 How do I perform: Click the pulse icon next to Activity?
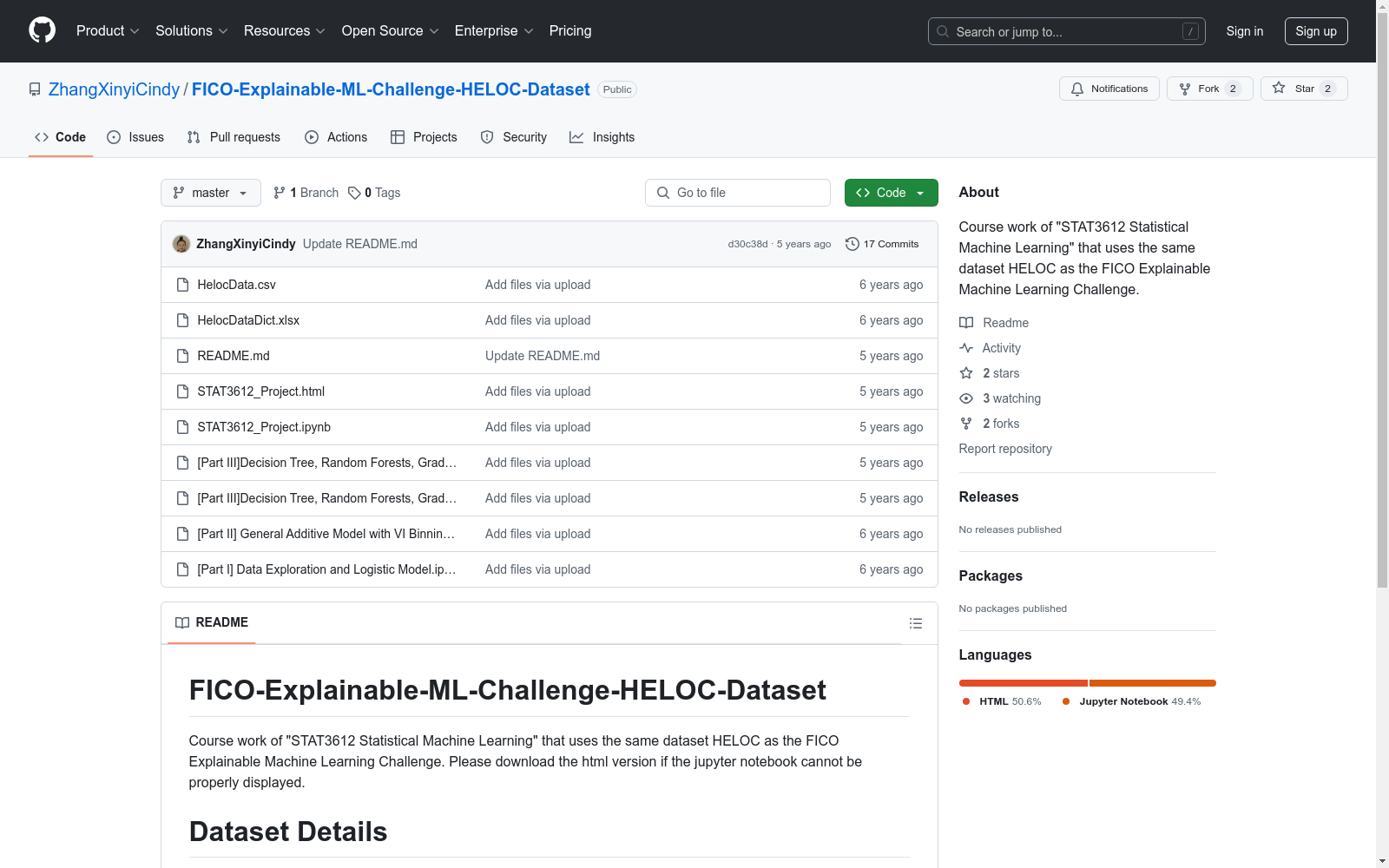pyautogui.click(x=966, y=348)
